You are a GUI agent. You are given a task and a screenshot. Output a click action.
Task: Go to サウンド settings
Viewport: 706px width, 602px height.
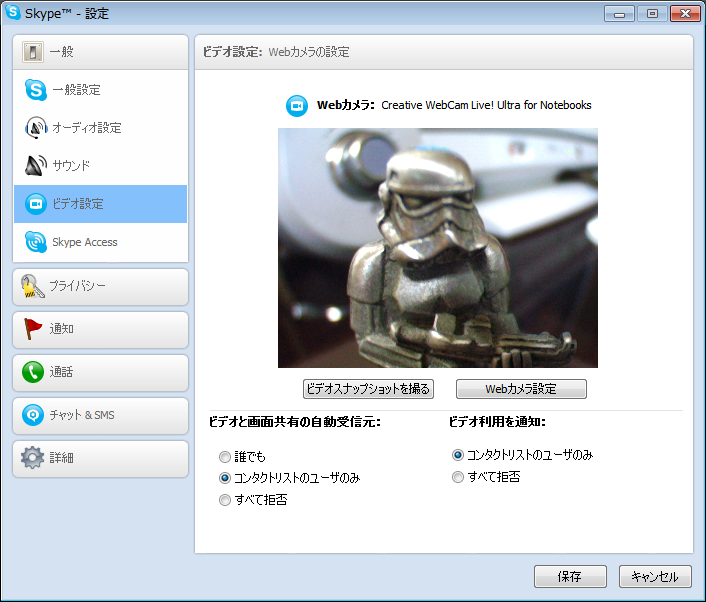[100, 165]
